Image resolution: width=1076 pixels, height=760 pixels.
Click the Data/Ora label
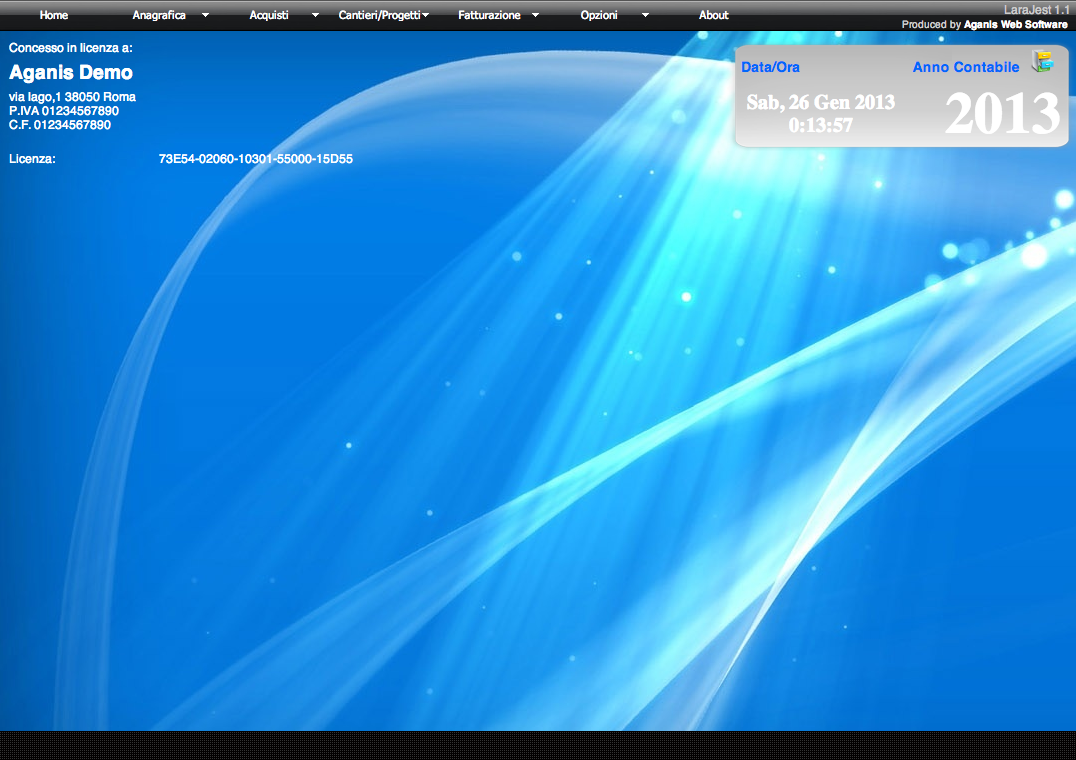tap(770, 67)
